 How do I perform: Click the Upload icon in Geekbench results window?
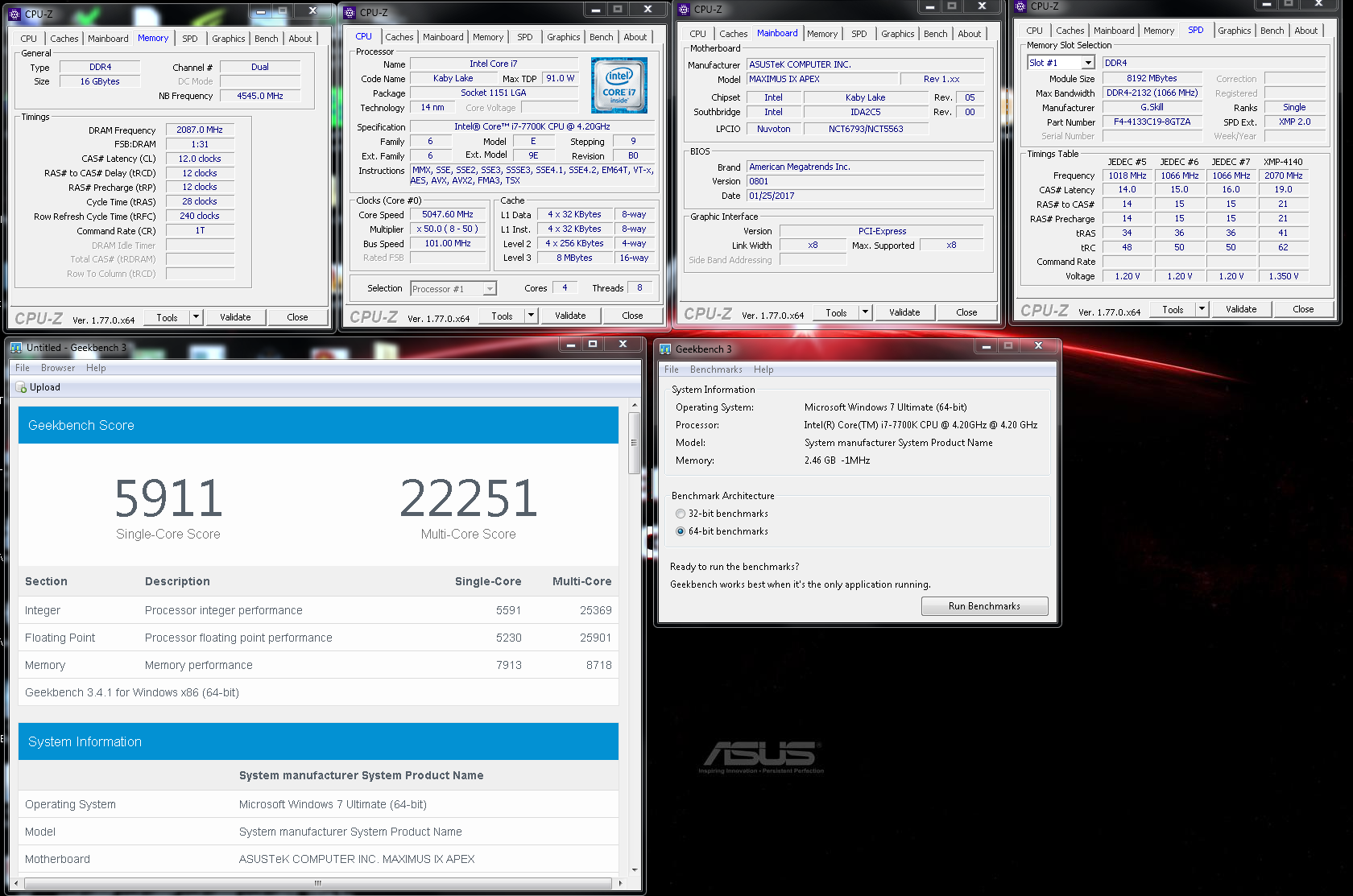(x=22, y=387)
